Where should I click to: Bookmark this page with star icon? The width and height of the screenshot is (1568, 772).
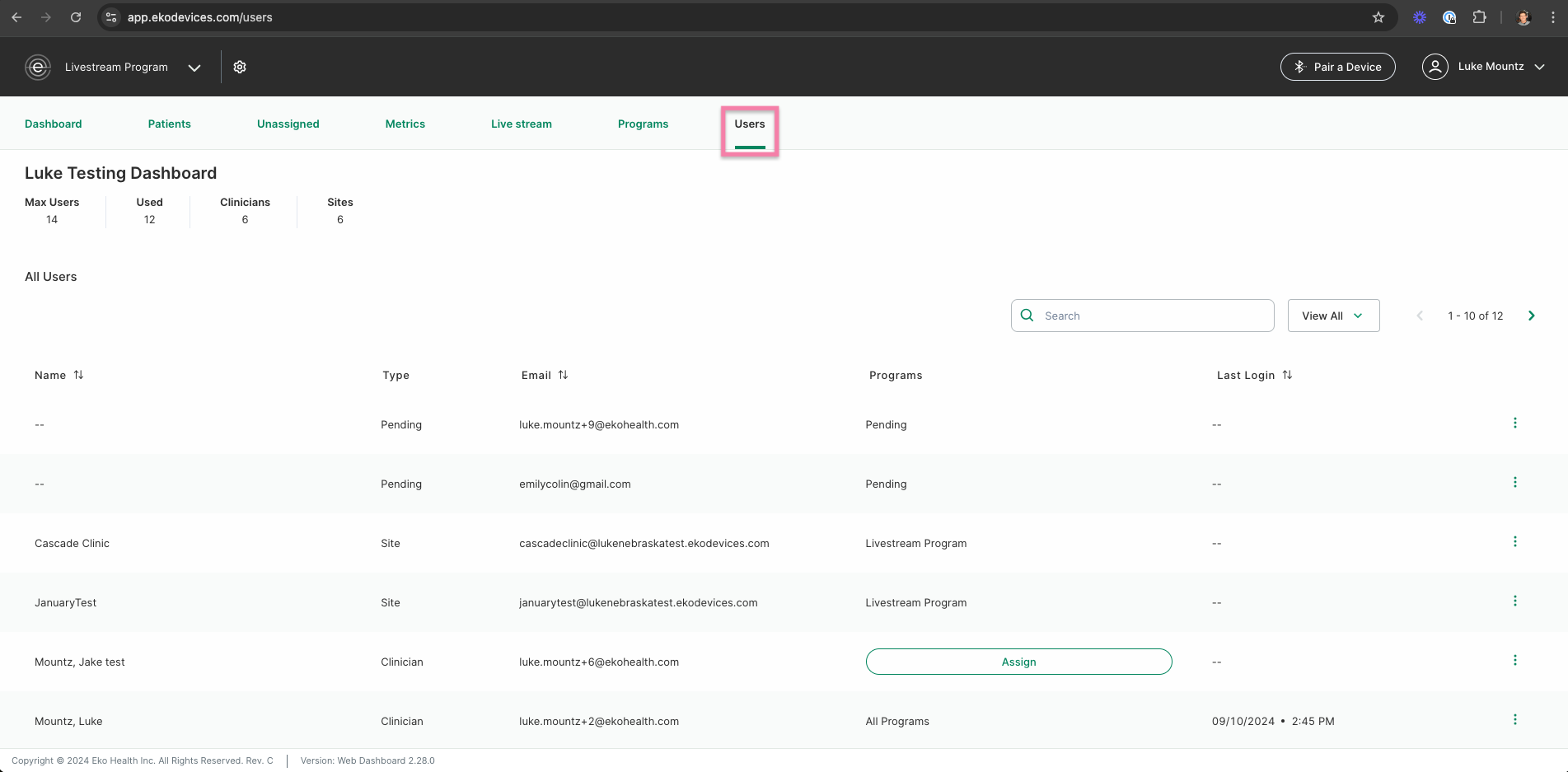1378,17
